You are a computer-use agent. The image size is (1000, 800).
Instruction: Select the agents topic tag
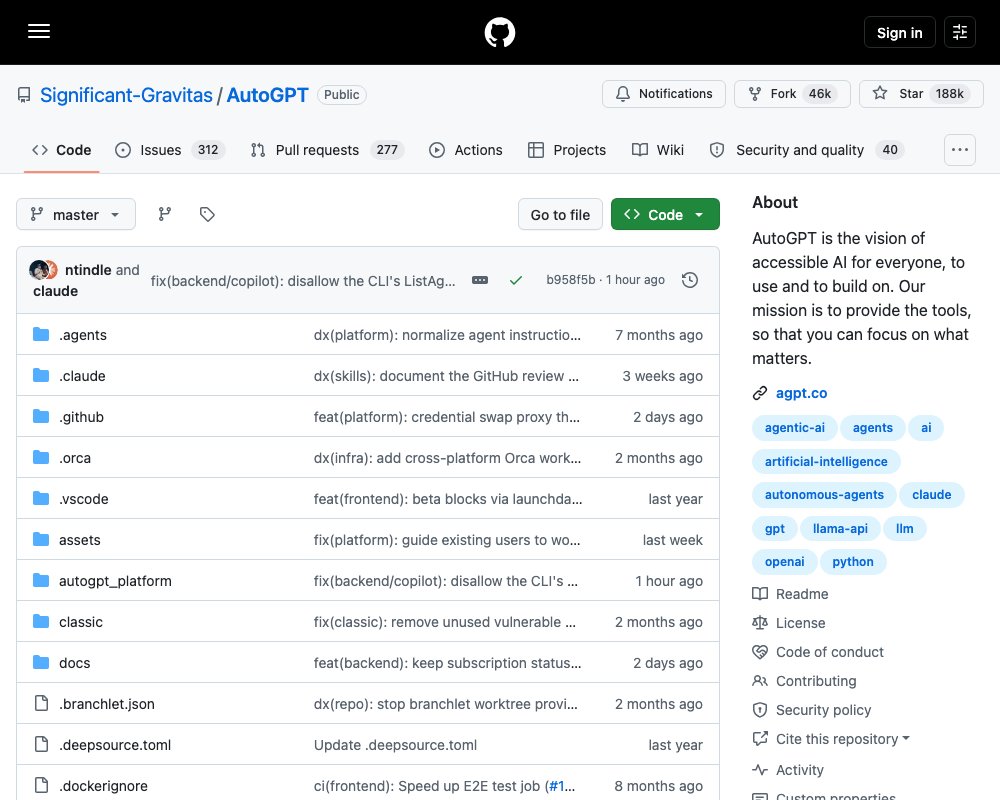point(872,428)
